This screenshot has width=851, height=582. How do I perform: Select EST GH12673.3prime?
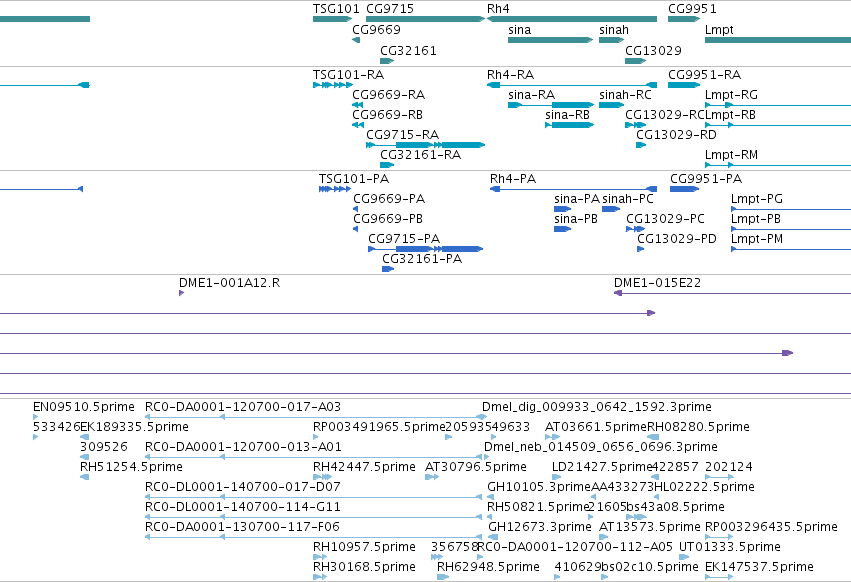coord(493,537)
